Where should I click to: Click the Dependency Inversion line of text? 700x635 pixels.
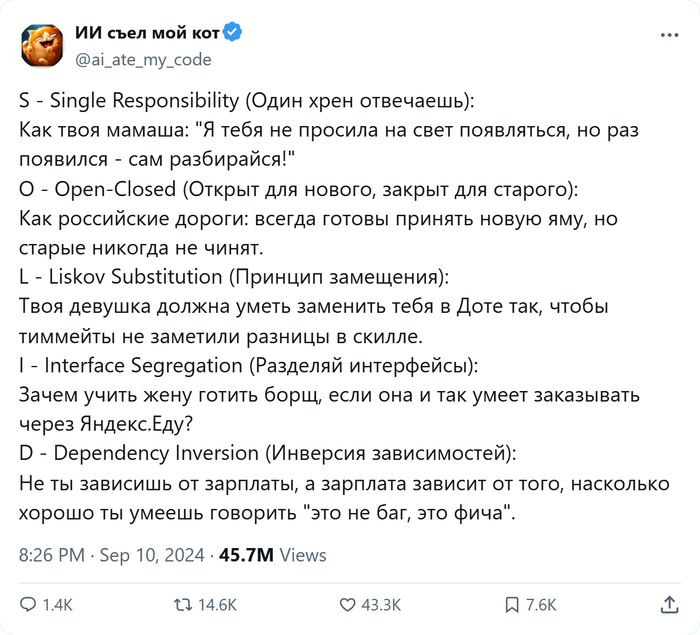(268, 453)
